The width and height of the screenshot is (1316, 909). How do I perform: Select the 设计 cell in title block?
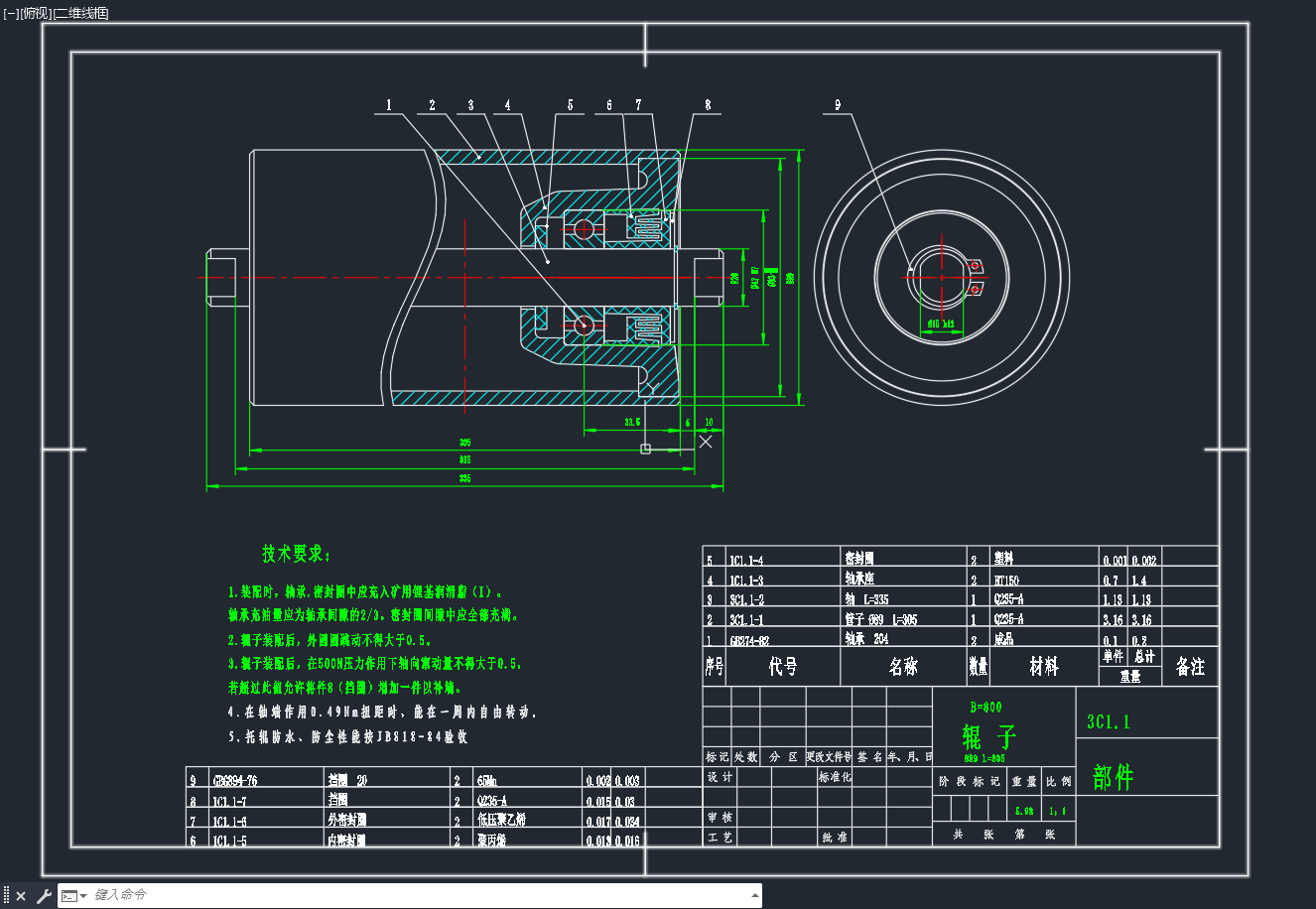coord(720,777)
